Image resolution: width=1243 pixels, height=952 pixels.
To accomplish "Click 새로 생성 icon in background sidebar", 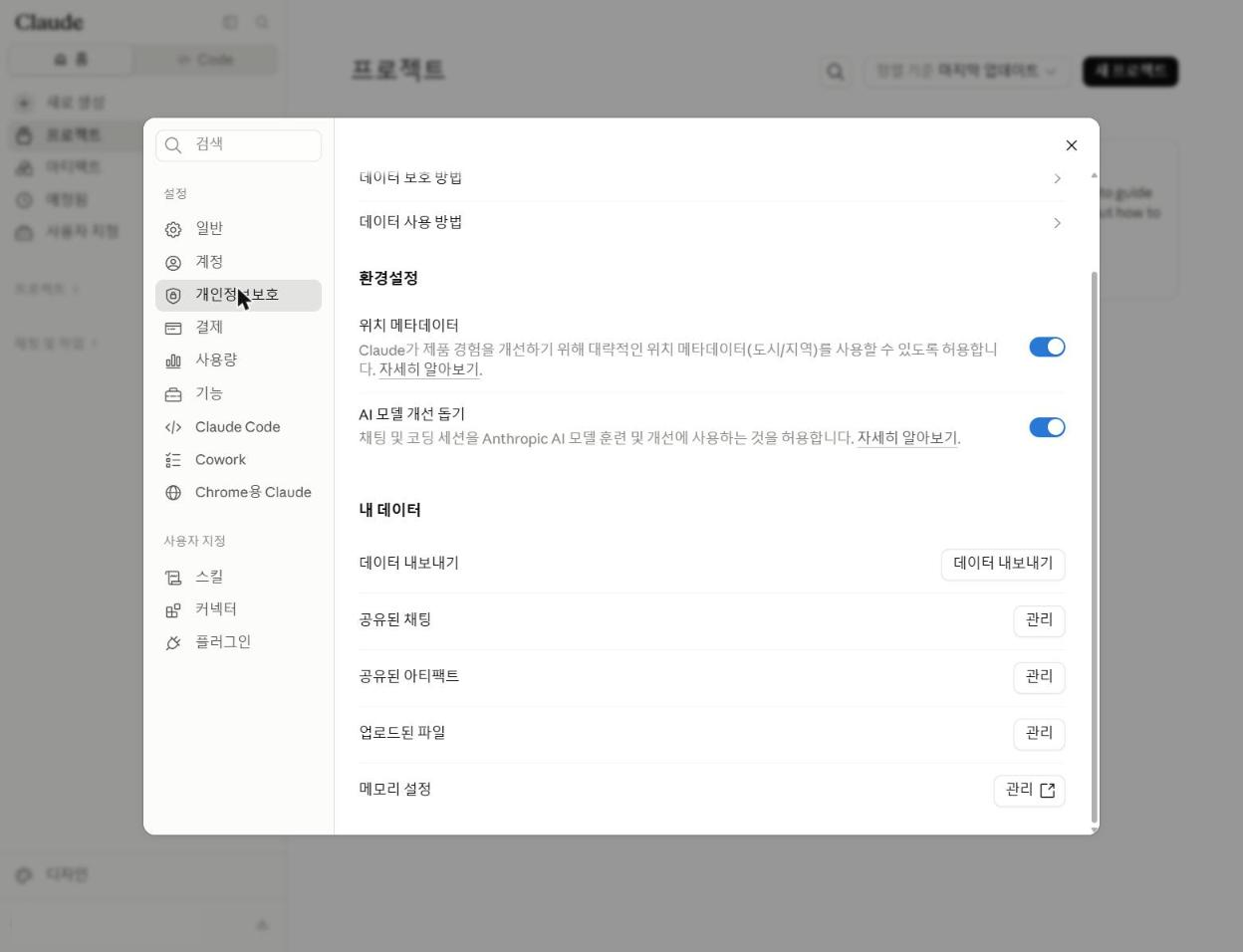I will click(x=24, y=103).
